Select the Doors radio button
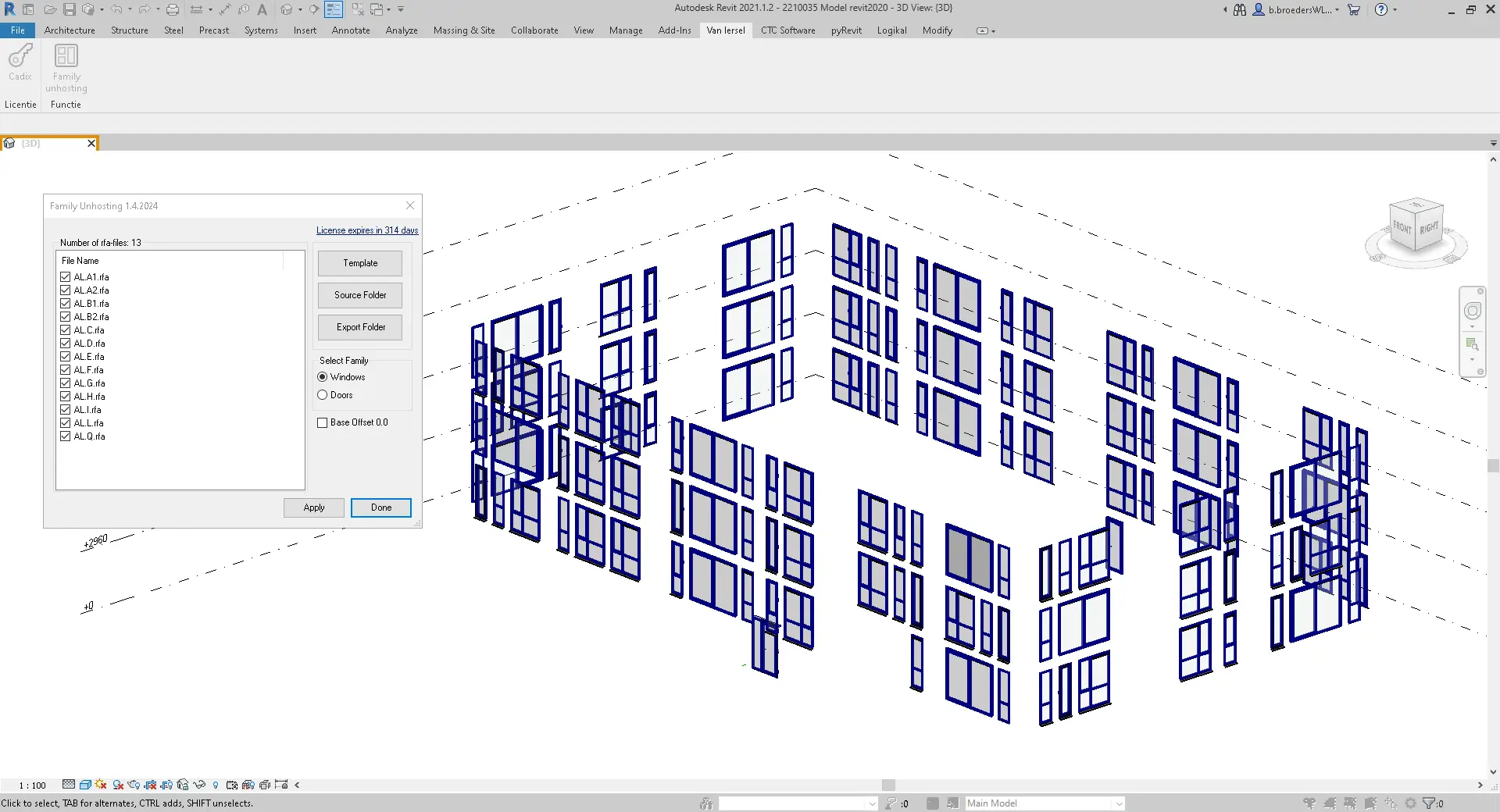This screenshot has width=1500, height=812. pos(322,395)
